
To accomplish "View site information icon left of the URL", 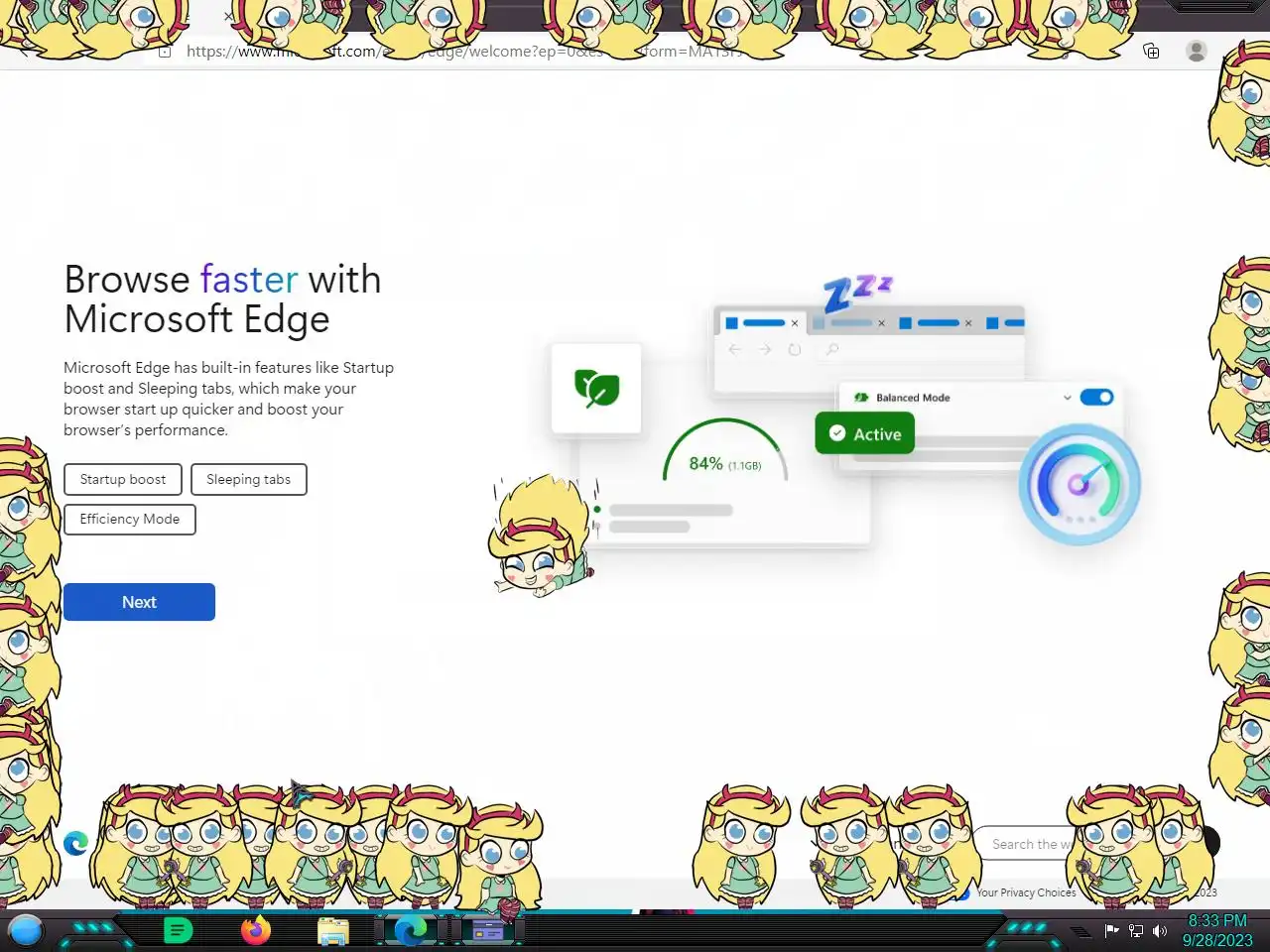I will (x=165, y=51).
